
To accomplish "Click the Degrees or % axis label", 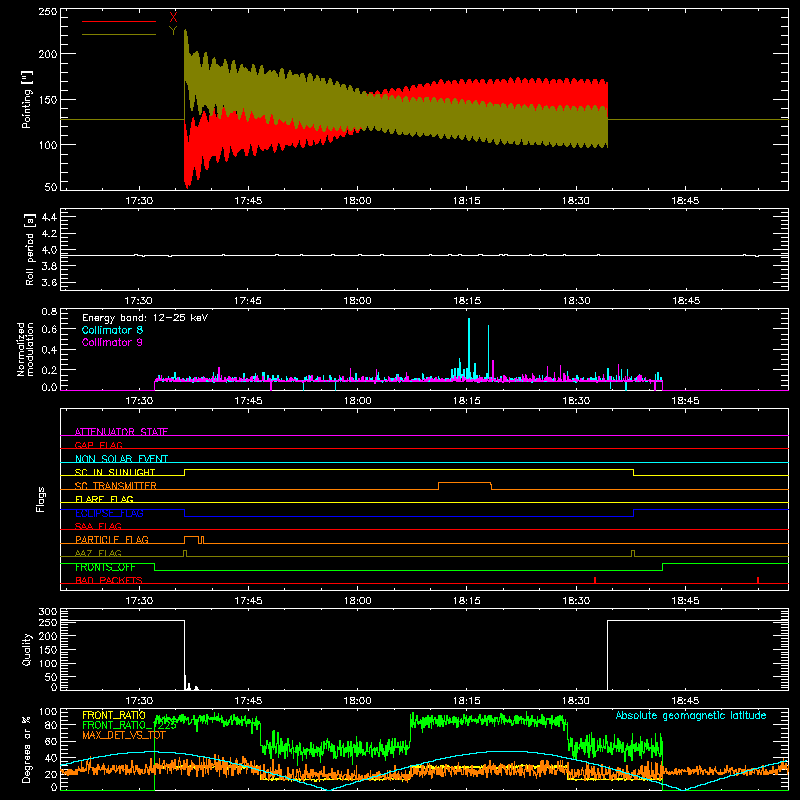I will pyautogui.click(x=27, y=749).
